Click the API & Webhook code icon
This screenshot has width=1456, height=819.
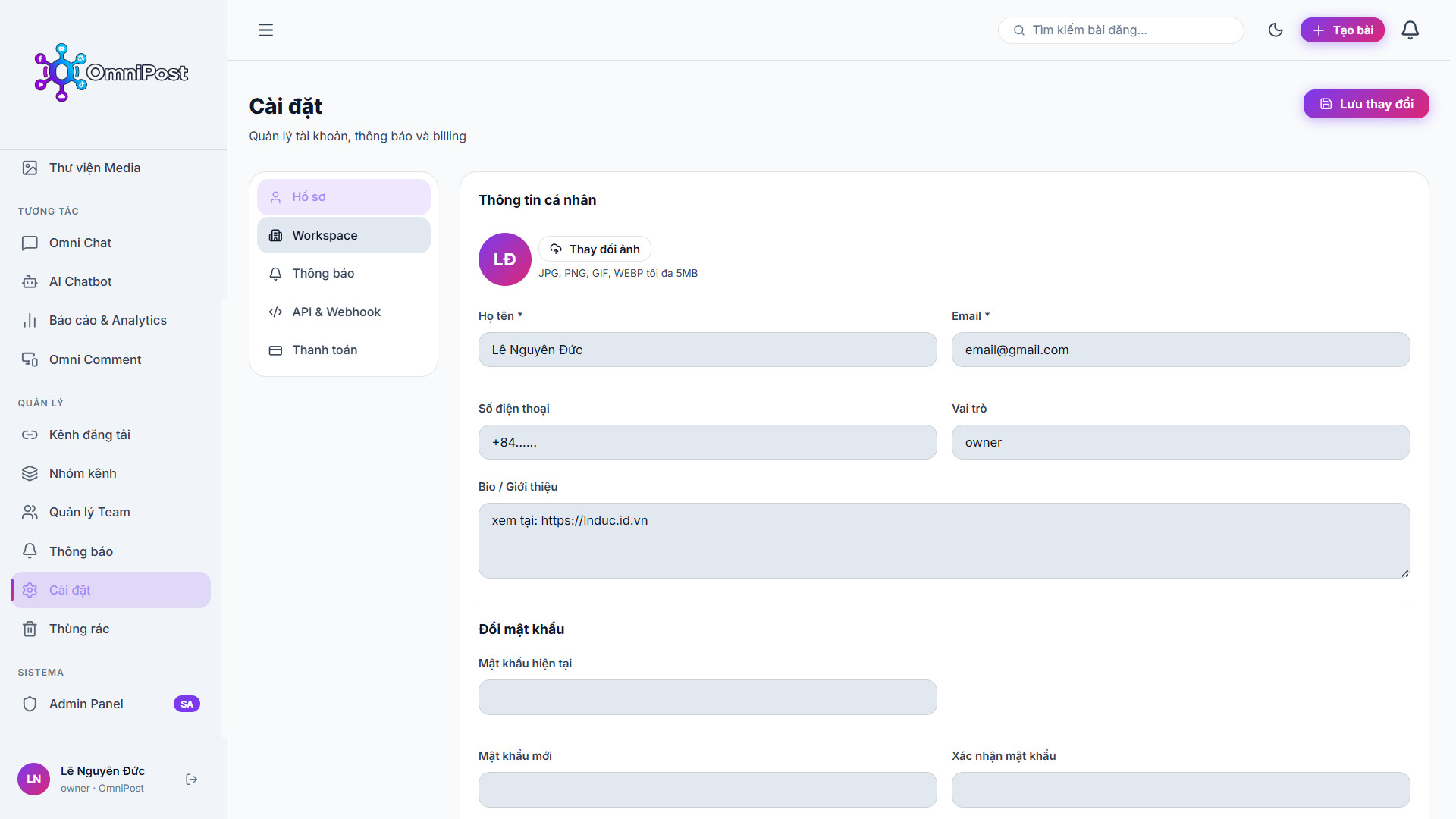tap(276, 312)
